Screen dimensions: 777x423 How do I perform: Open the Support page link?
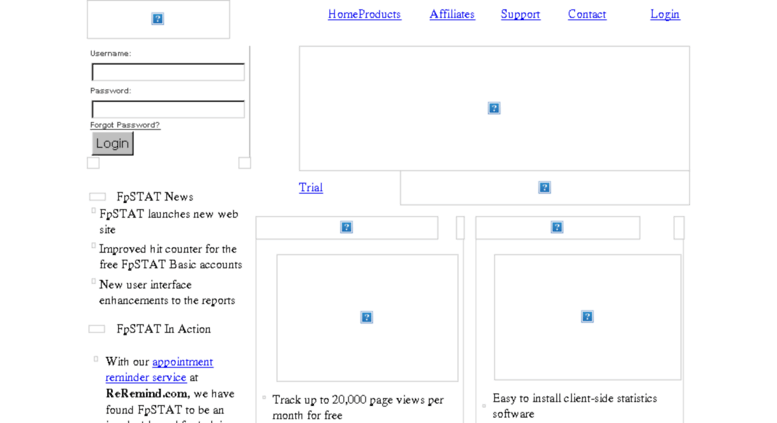click(520, 14)
